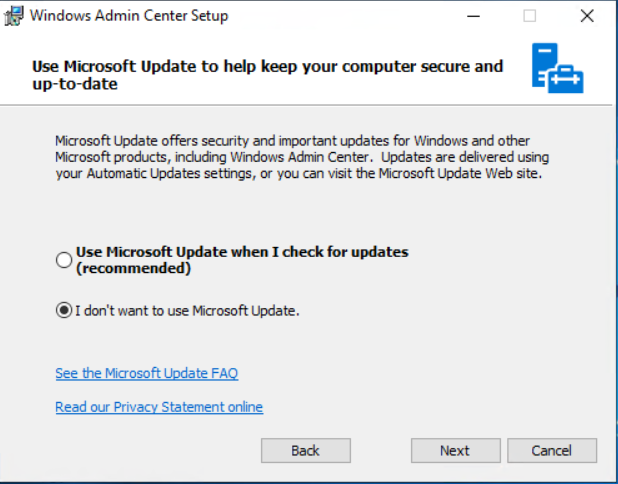Click the "Windows Admin Center Setup" title bar text

[130, 16]
